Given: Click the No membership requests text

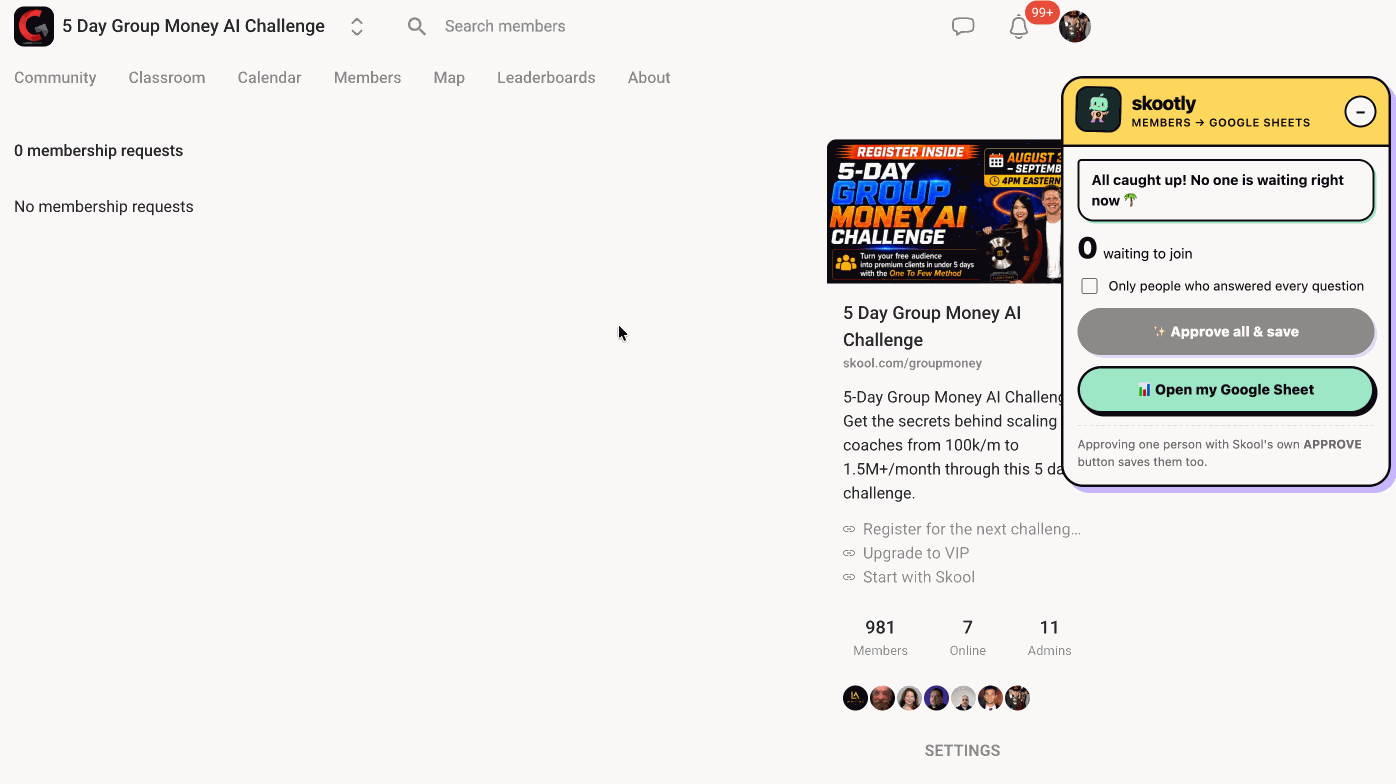Looking at the screenshot, I should coord(104,207).
